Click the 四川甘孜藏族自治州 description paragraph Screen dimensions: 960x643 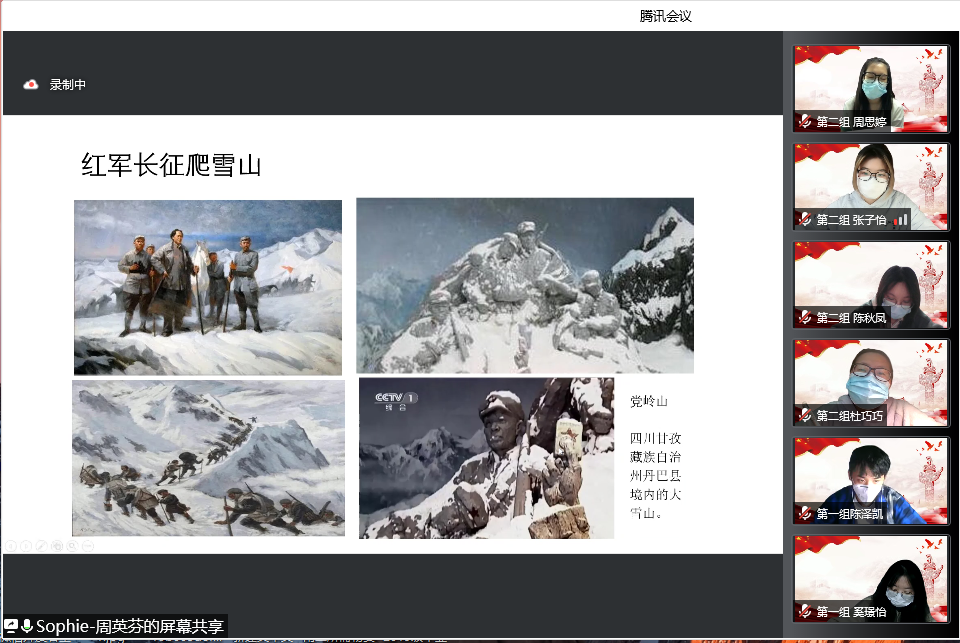click(656, 476)
